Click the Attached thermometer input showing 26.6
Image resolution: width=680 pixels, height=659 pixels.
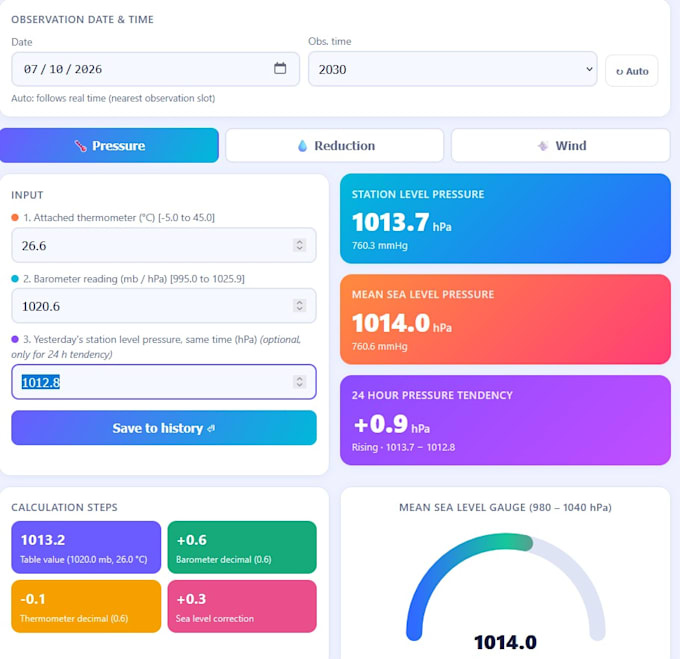[x=164, y=245]
